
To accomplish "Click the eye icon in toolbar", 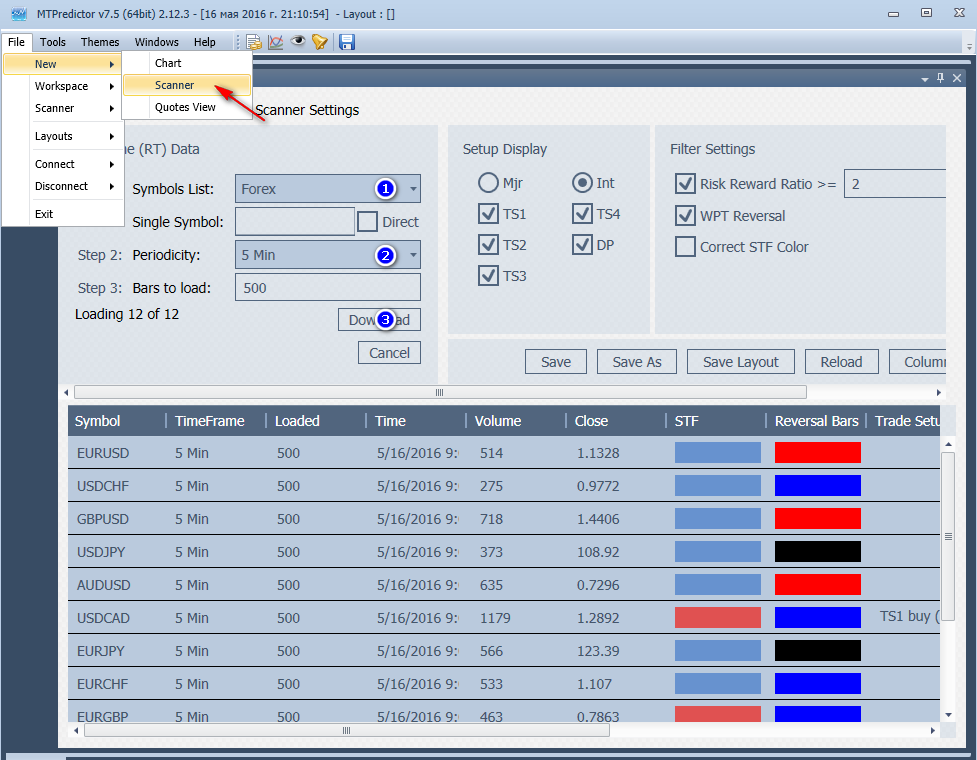I will click(x=298, y=42).
